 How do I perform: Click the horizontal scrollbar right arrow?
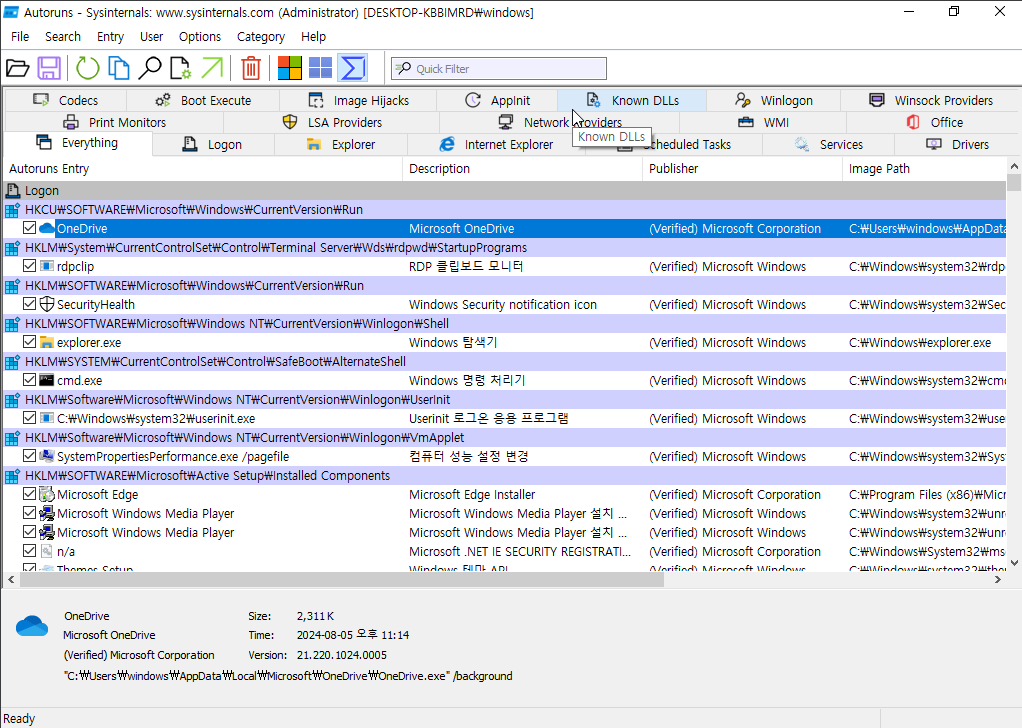click(x=998, y=579)
